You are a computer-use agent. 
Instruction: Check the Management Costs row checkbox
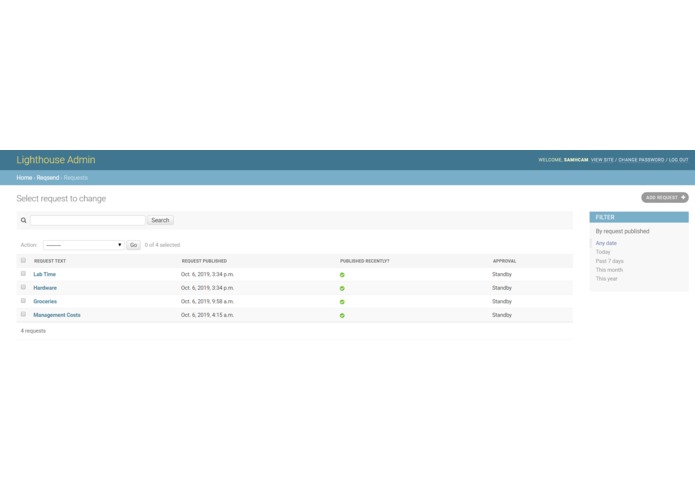pos(23,314)
